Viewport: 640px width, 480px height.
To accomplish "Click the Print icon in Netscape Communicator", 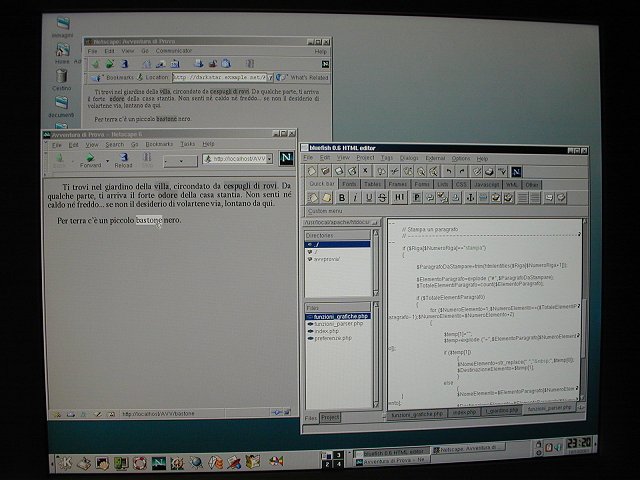I will click(x=198, y=63).
